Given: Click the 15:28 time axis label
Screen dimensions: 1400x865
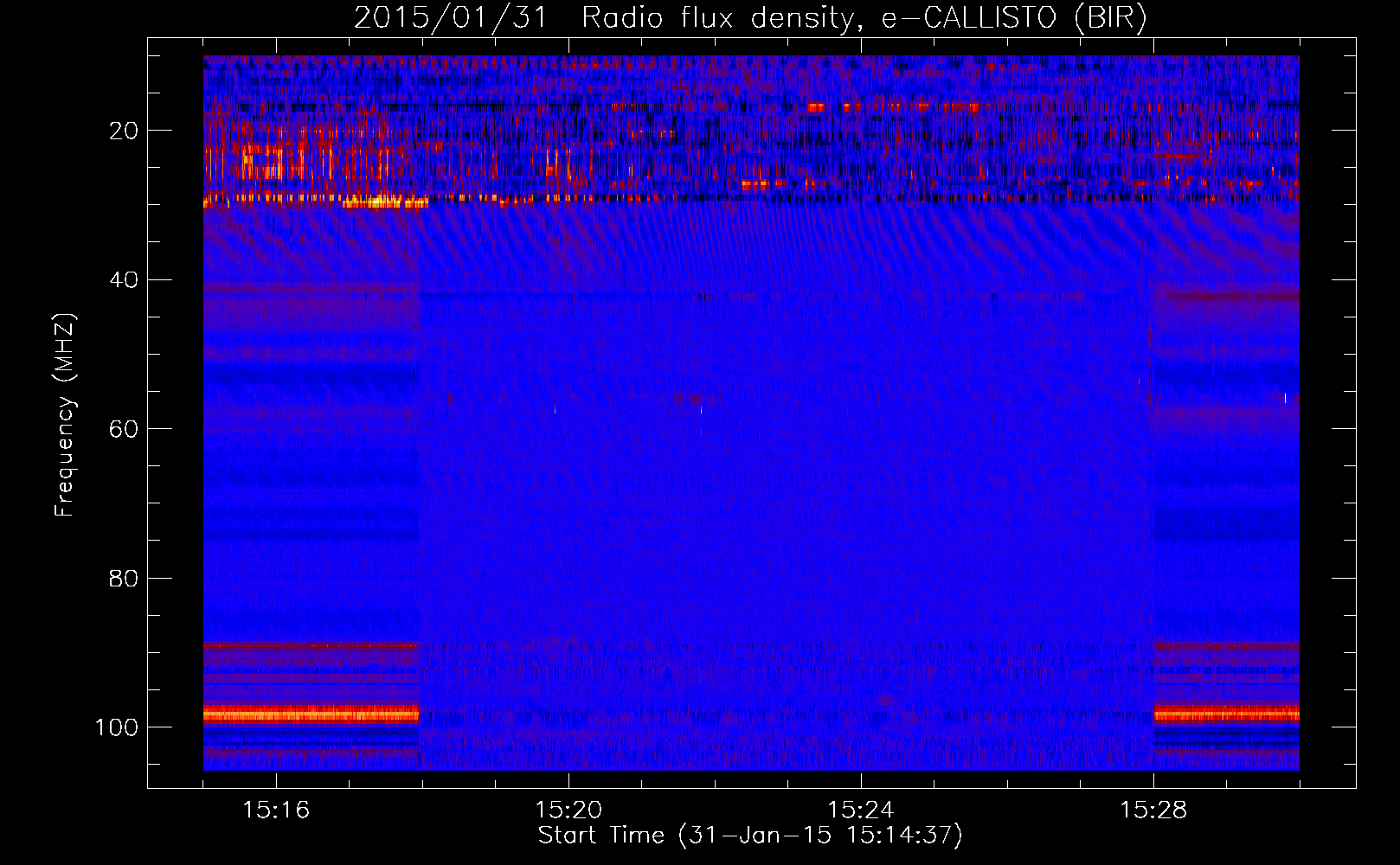Looking at the screenshot, I should [x=1153, y=811].
